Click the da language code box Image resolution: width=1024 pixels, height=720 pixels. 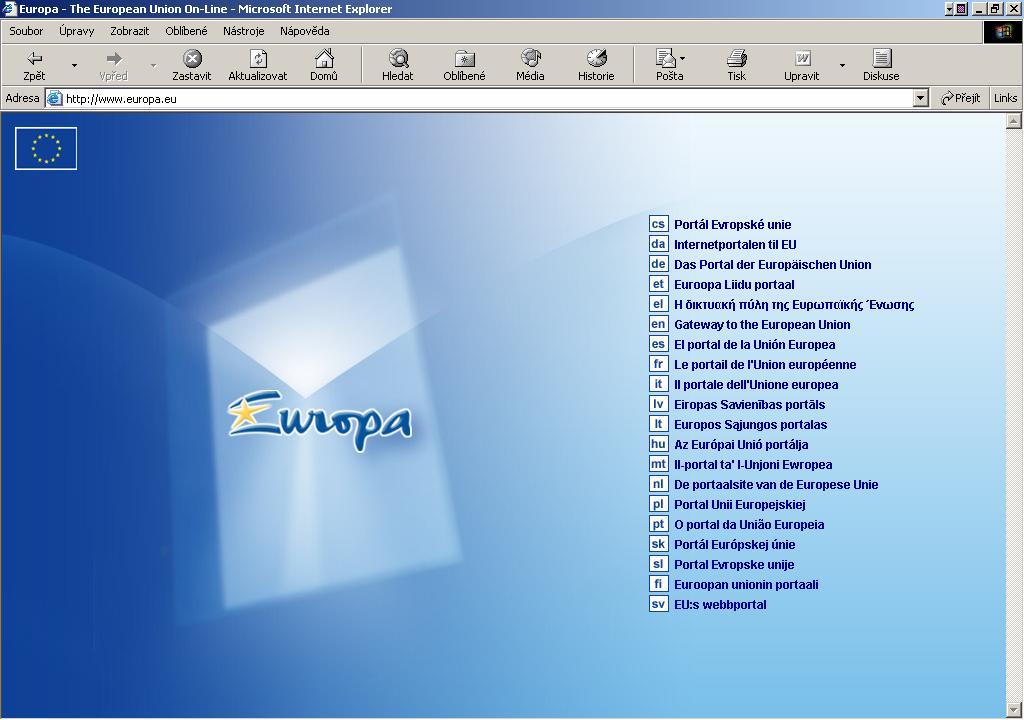pyautogui.click(x=658, y=244)
